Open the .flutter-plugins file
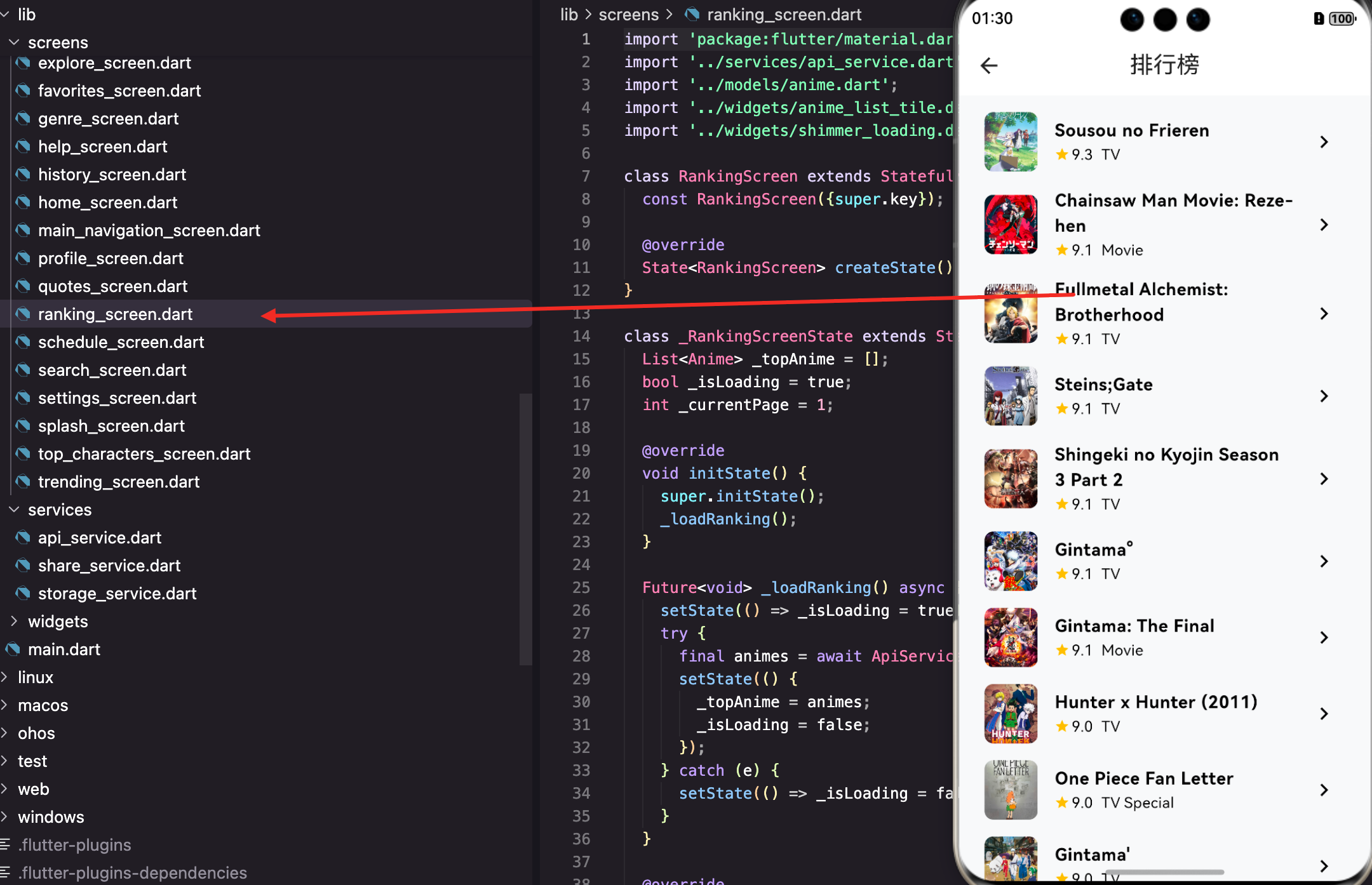The width and height of the screenshot is (1372, 885). tap(74, 845)
